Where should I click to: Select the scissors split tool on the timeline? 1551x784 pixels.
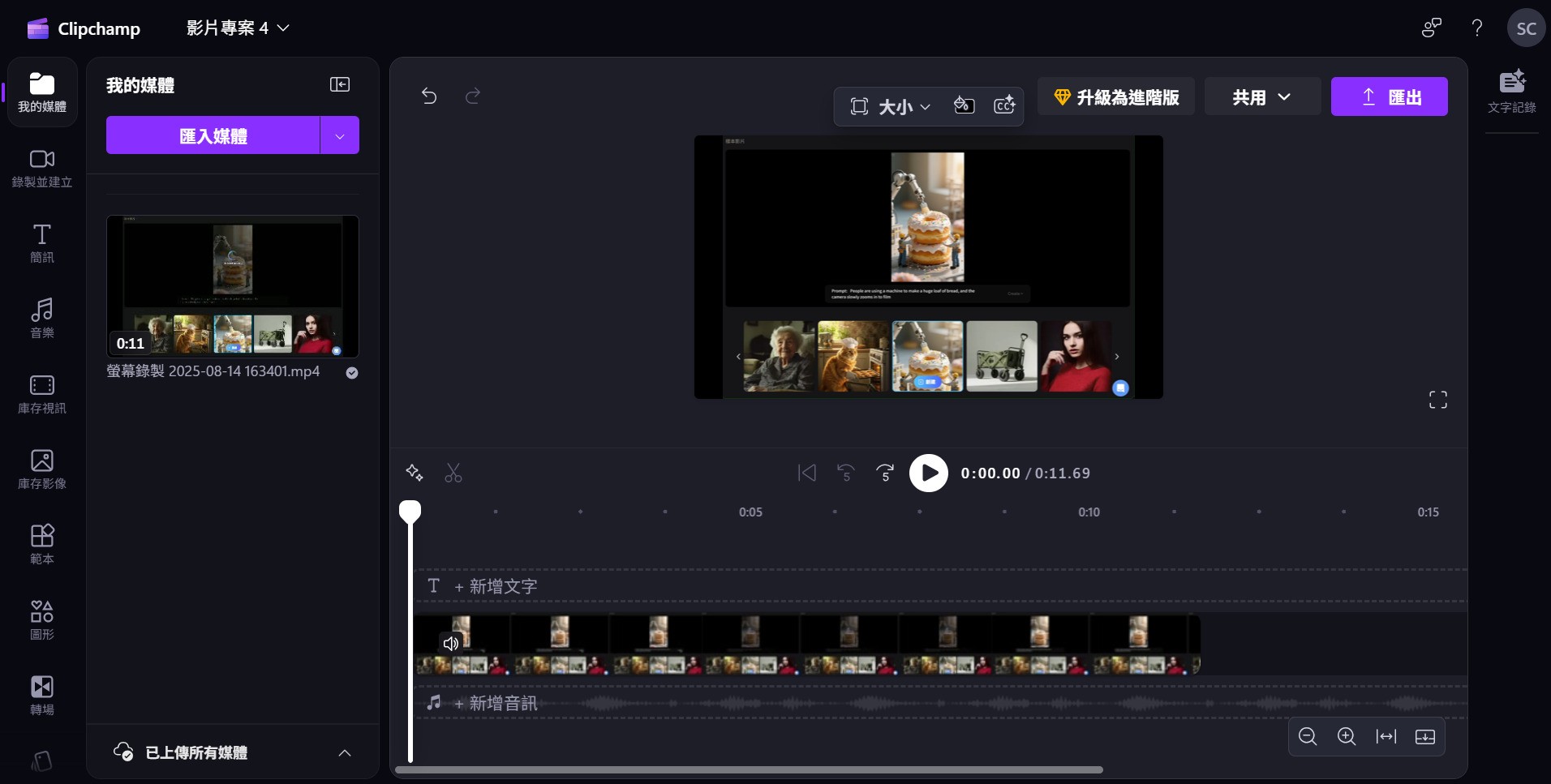pos(453,473)
